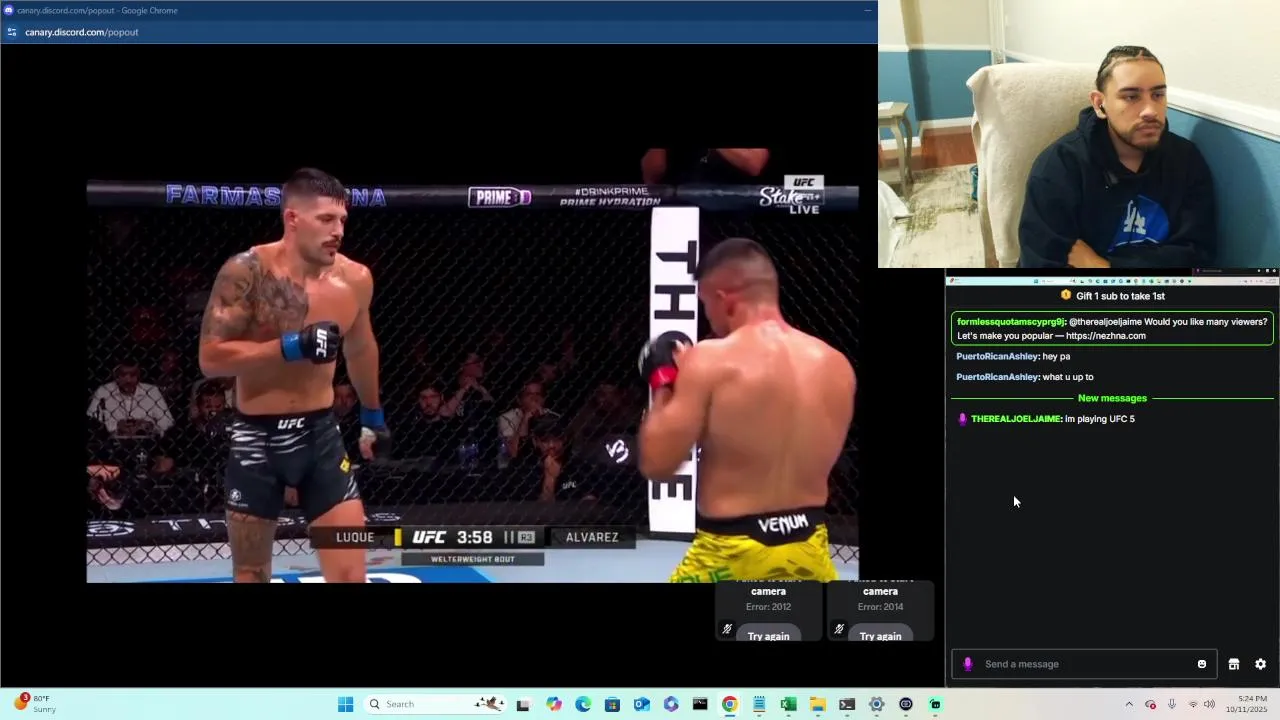Click the muted mic icon on Error 2012 tile
The image size is (1280, 720).
727,629
